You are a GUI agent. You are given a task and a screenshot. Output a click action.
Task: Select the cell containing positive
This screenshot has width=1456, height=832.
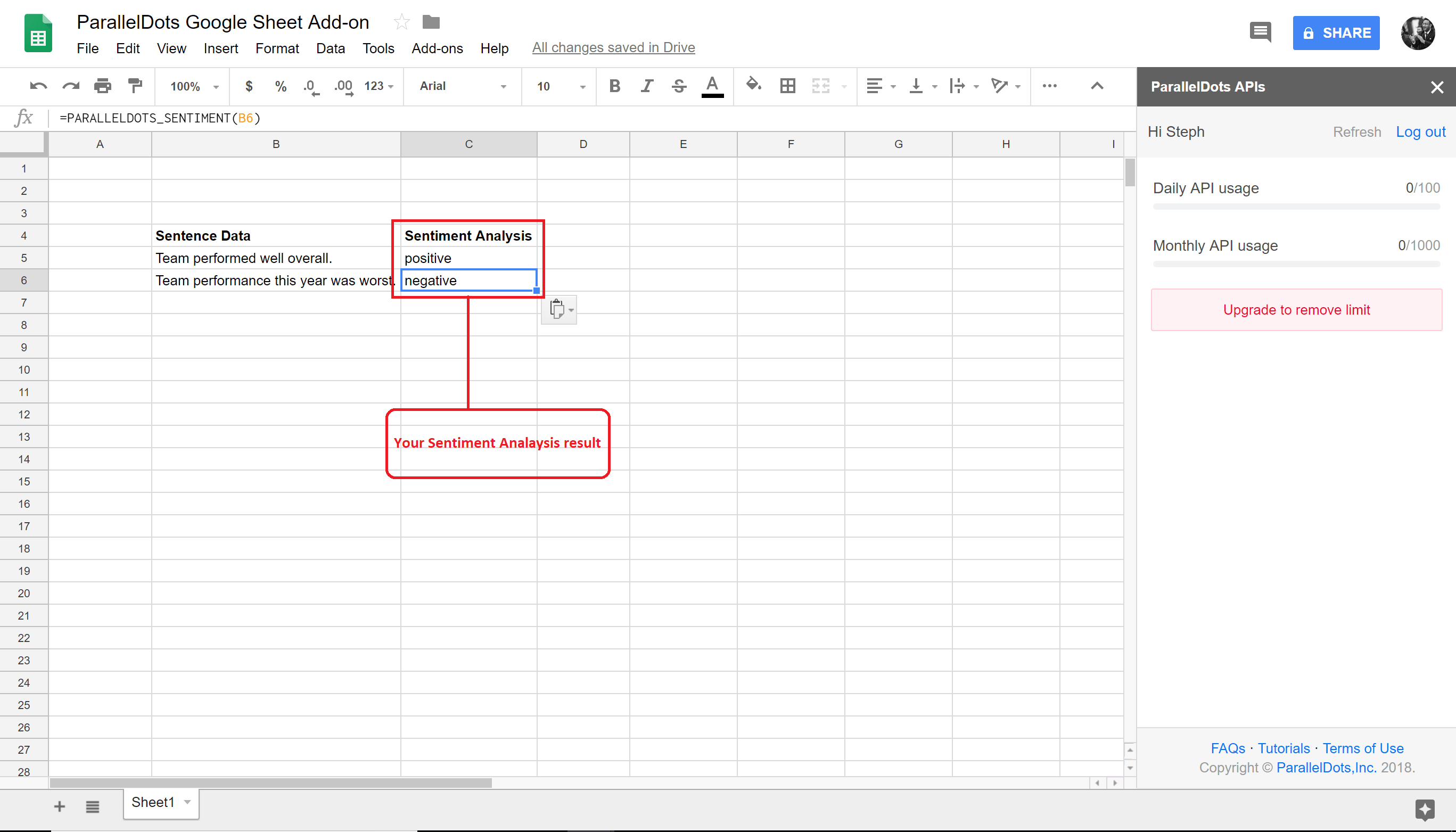pyautogui.click(x=468, y=258)
